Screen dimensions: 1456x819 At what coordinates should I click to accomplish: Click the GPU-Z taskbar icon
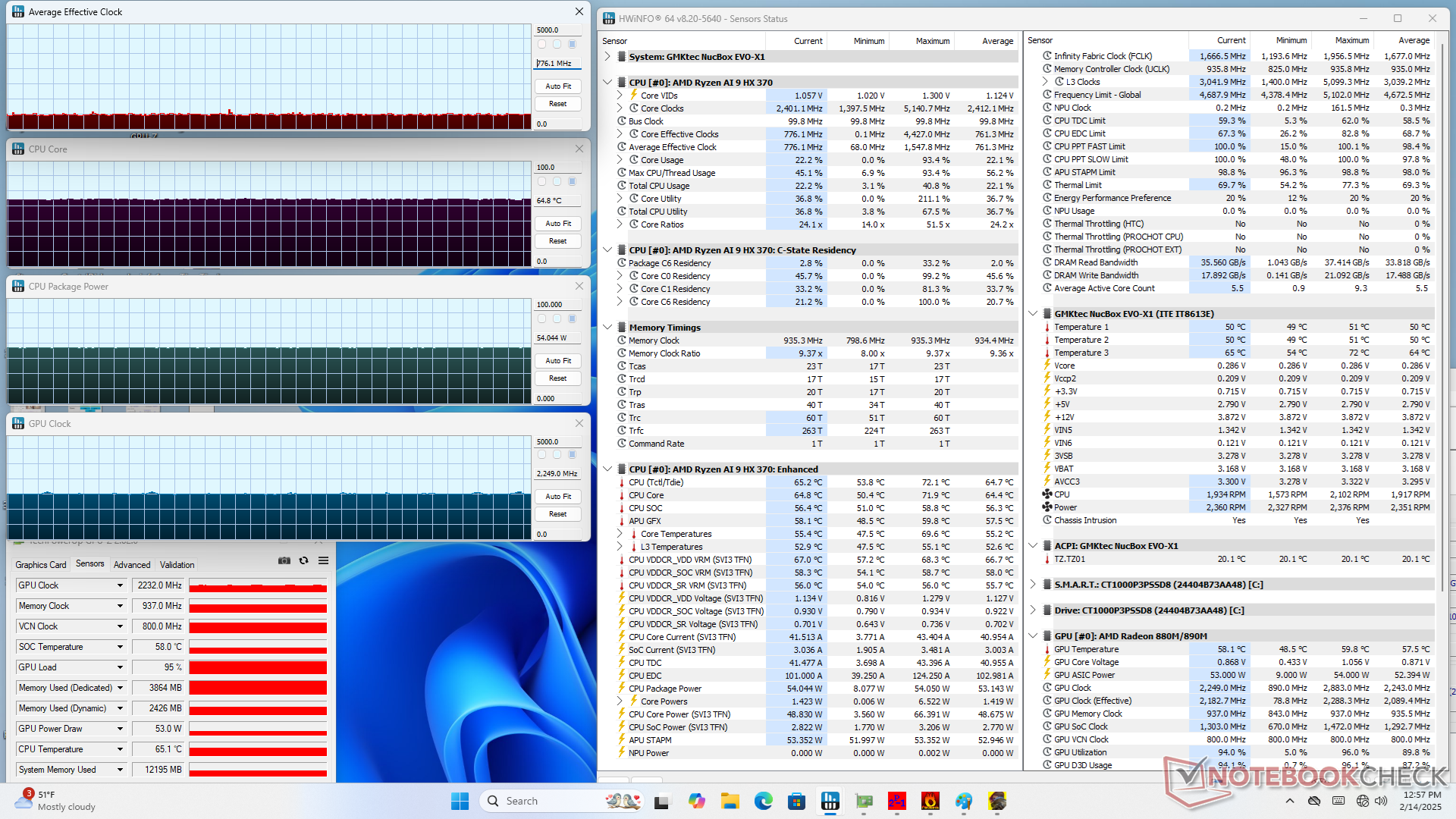(x=864, y=801)
